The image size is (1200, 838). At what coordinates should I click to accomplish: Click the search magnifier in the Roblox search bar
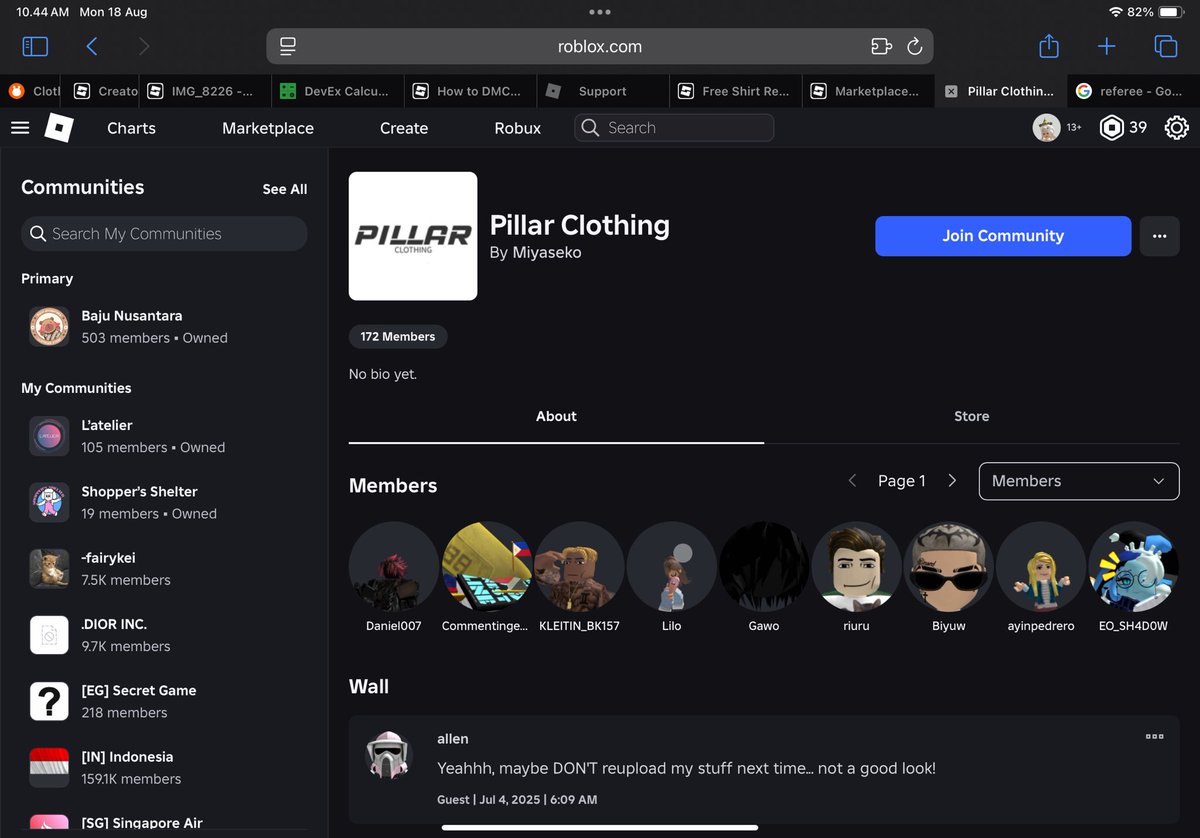pos(590,128)
